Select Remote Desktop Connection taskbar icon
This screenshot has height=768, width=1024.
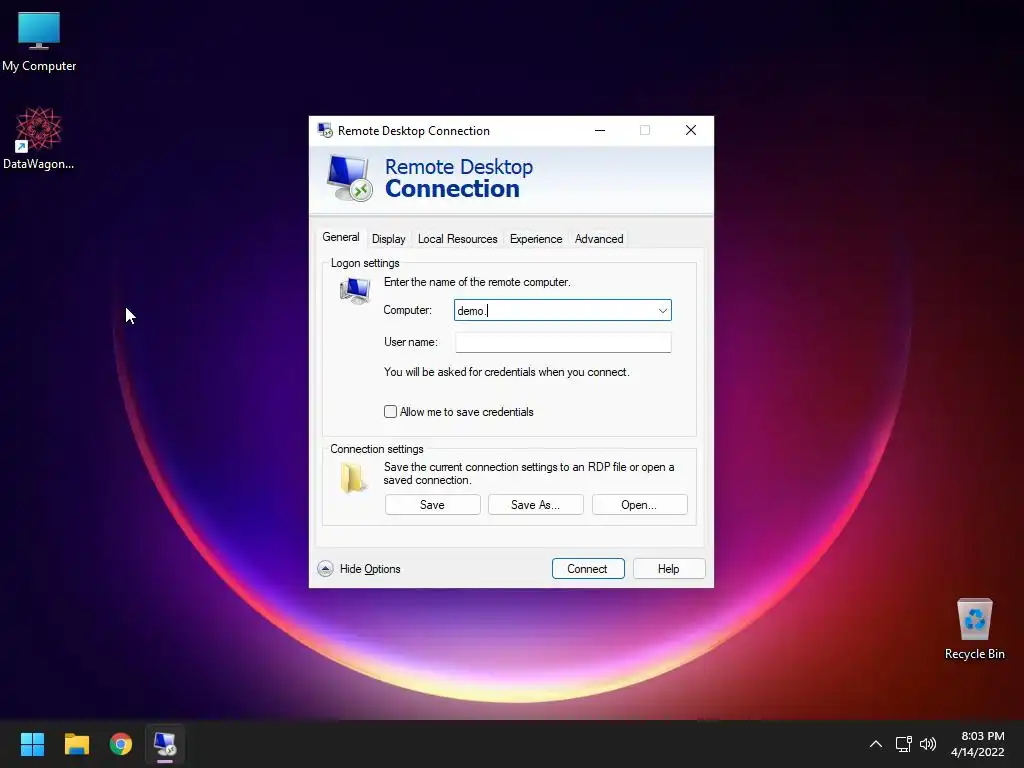[165, 744]
